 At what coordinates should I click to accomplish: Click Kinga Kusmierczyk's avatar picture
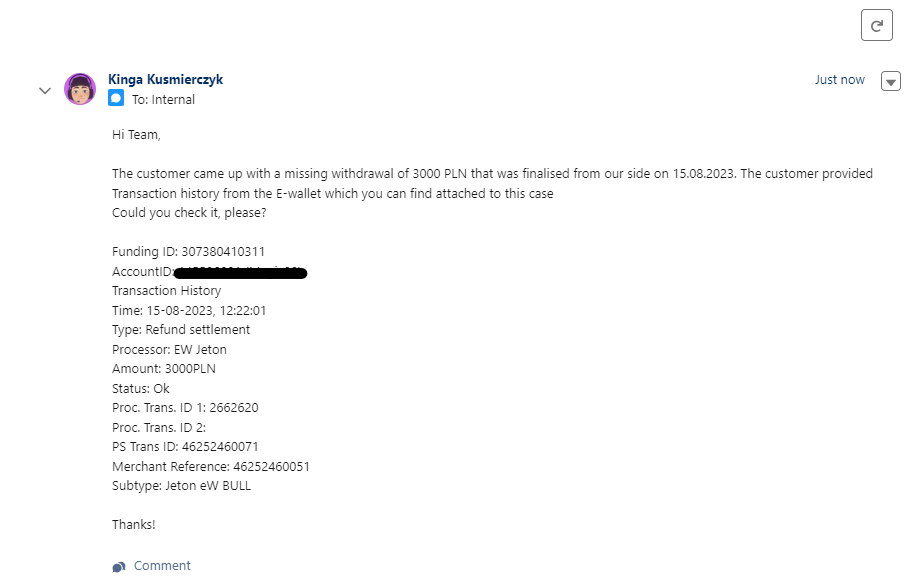pyautogui.click(x=80, y=89)
